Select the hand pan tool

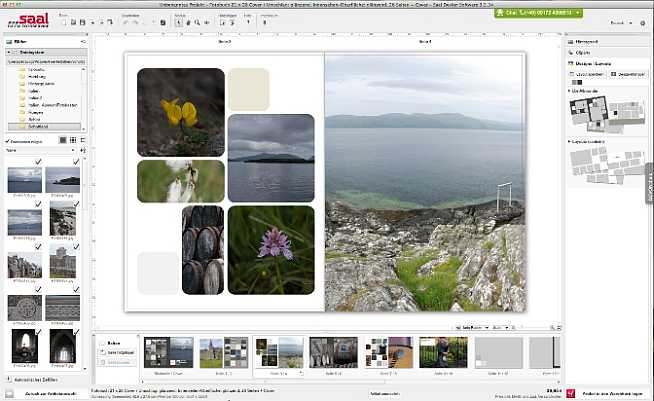point(188,23)
